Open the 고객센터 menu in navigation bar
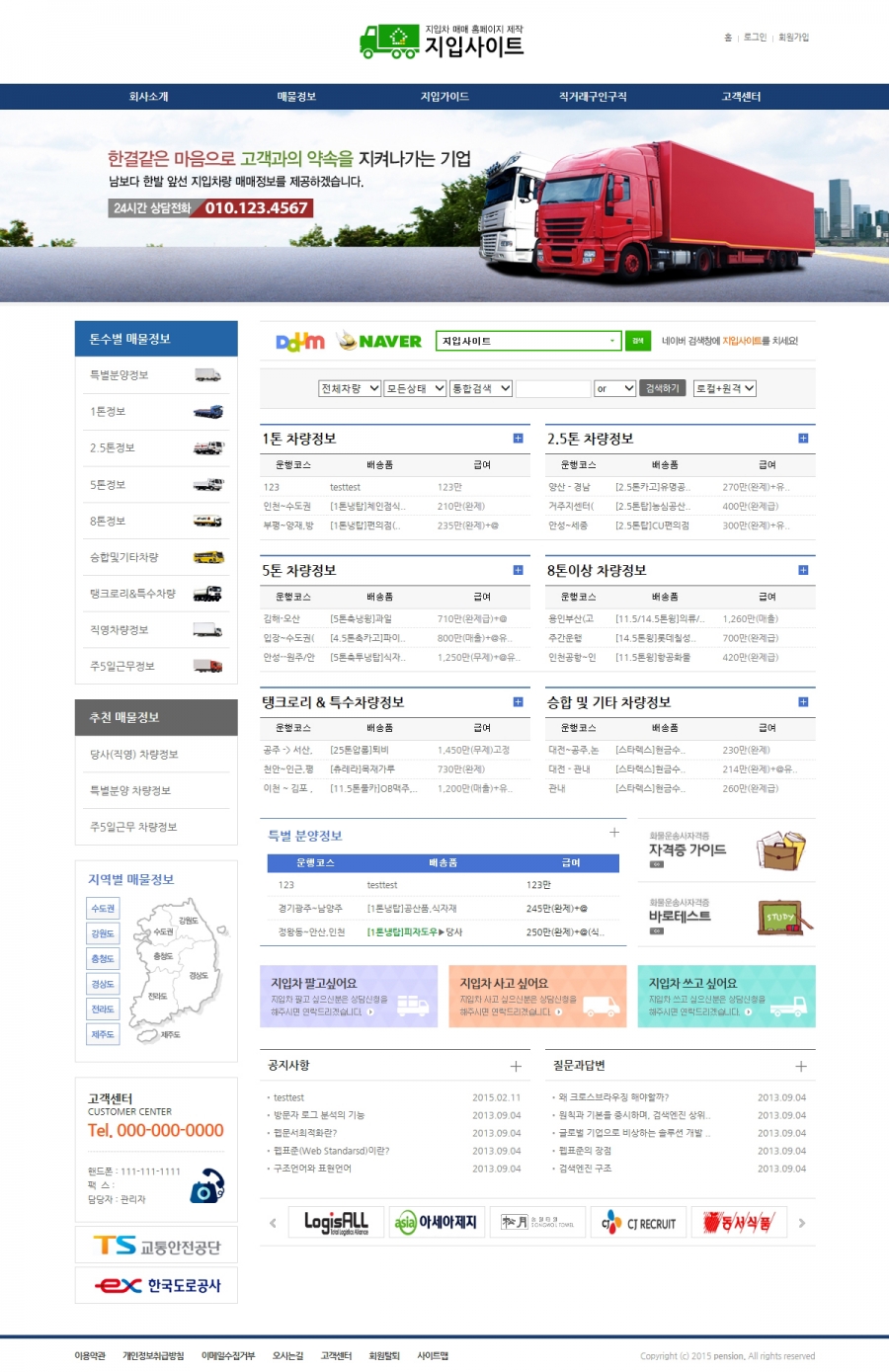889x1372 pixels. point(741,97)
